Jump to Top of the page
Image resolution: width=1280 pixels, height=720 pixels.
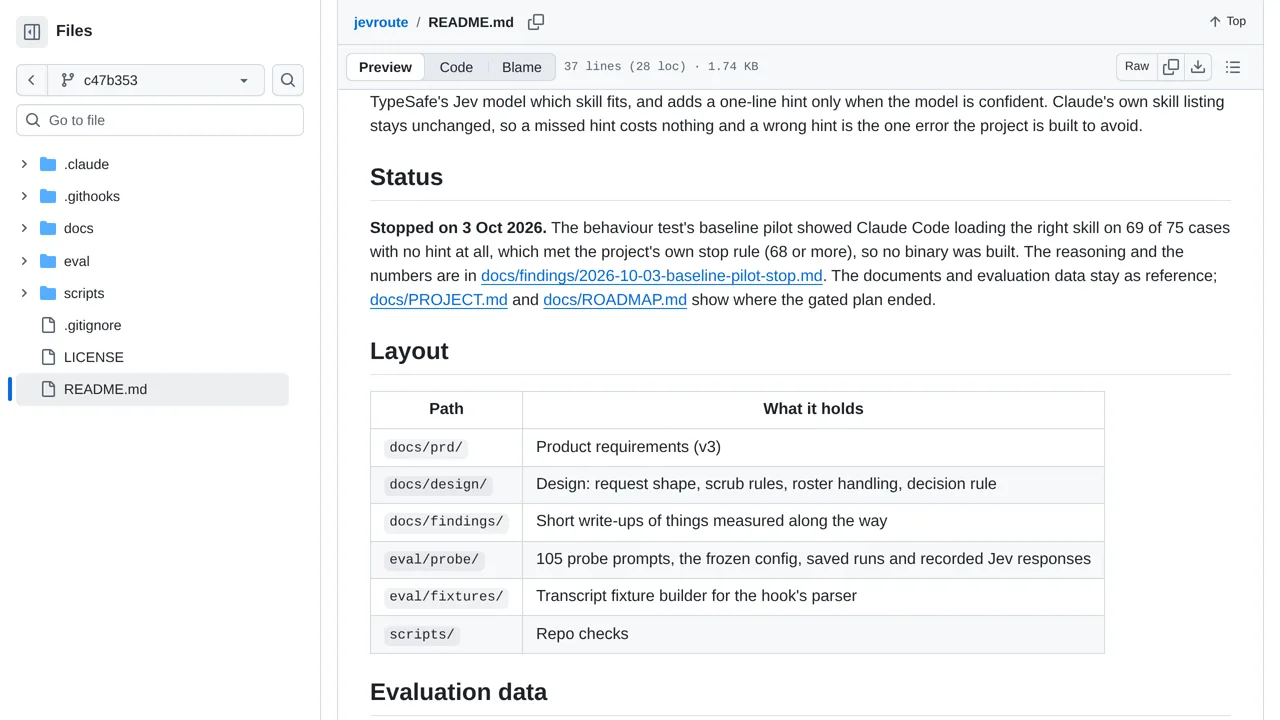(x=1227, y=21)
